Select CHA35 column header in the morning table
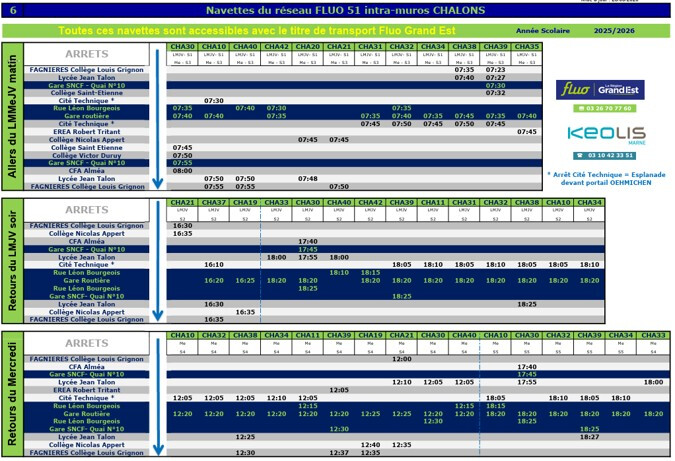The image size is (675, 461). click(526, 46)
